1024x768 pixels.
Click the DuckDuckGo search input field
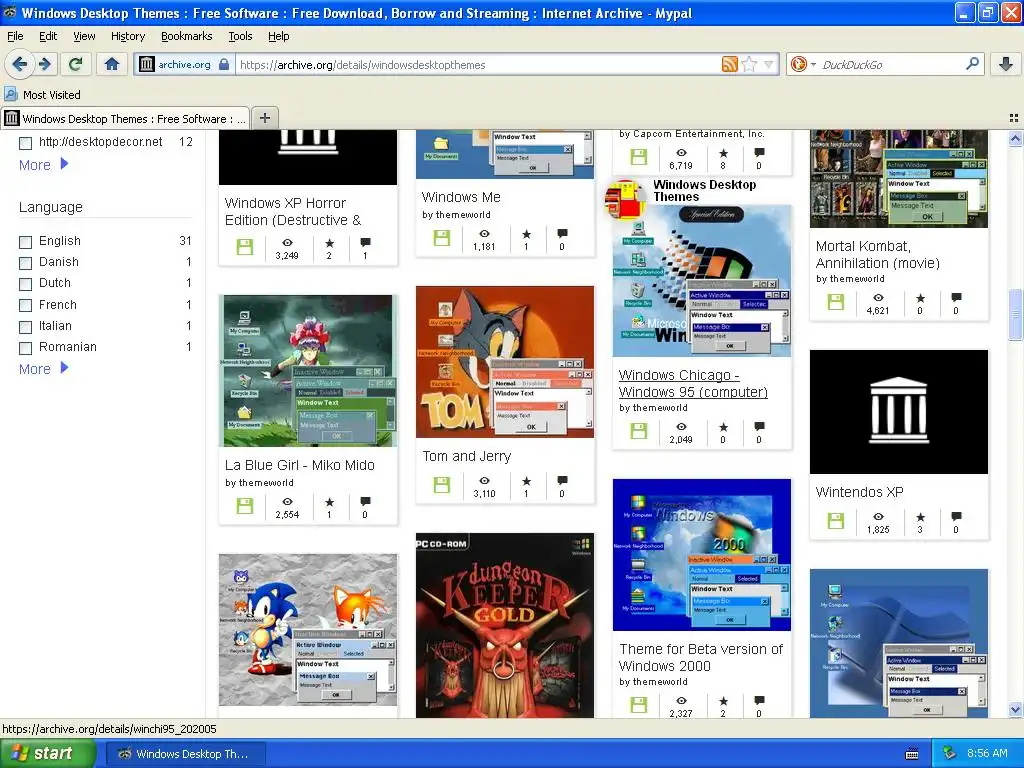[x=891, y=64]
